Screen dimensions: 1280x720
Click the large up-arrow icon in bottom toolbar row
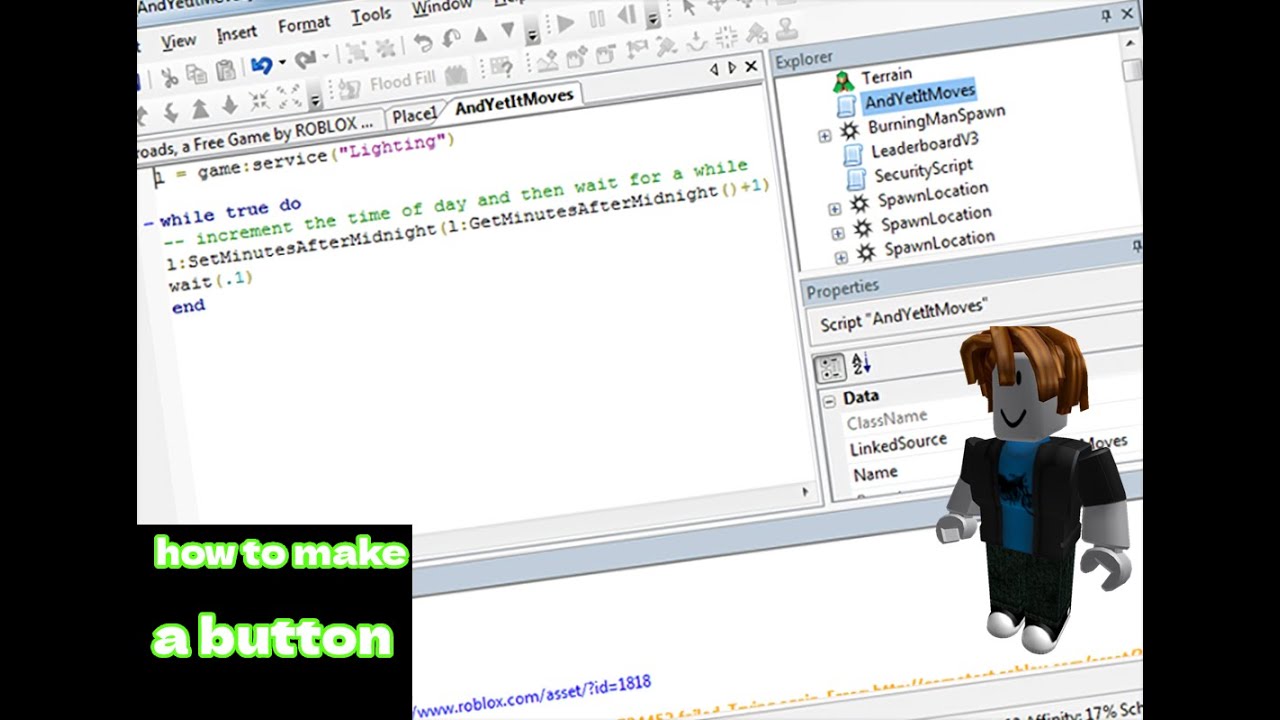pos(199,109)
